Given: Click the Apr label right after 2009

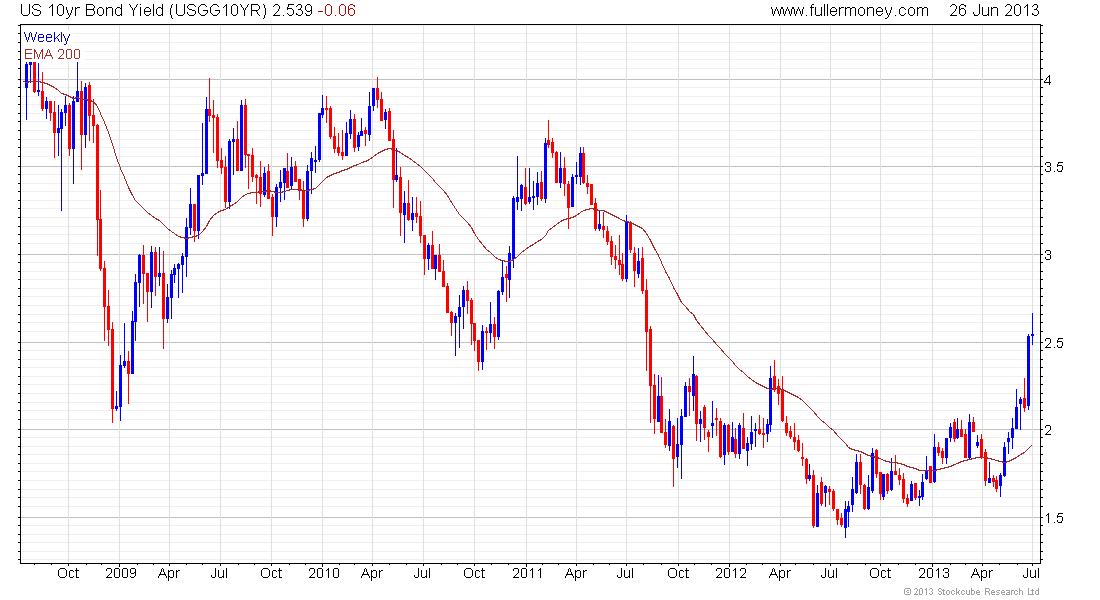Looking at the screenshot, I should [x=169, y=573].
